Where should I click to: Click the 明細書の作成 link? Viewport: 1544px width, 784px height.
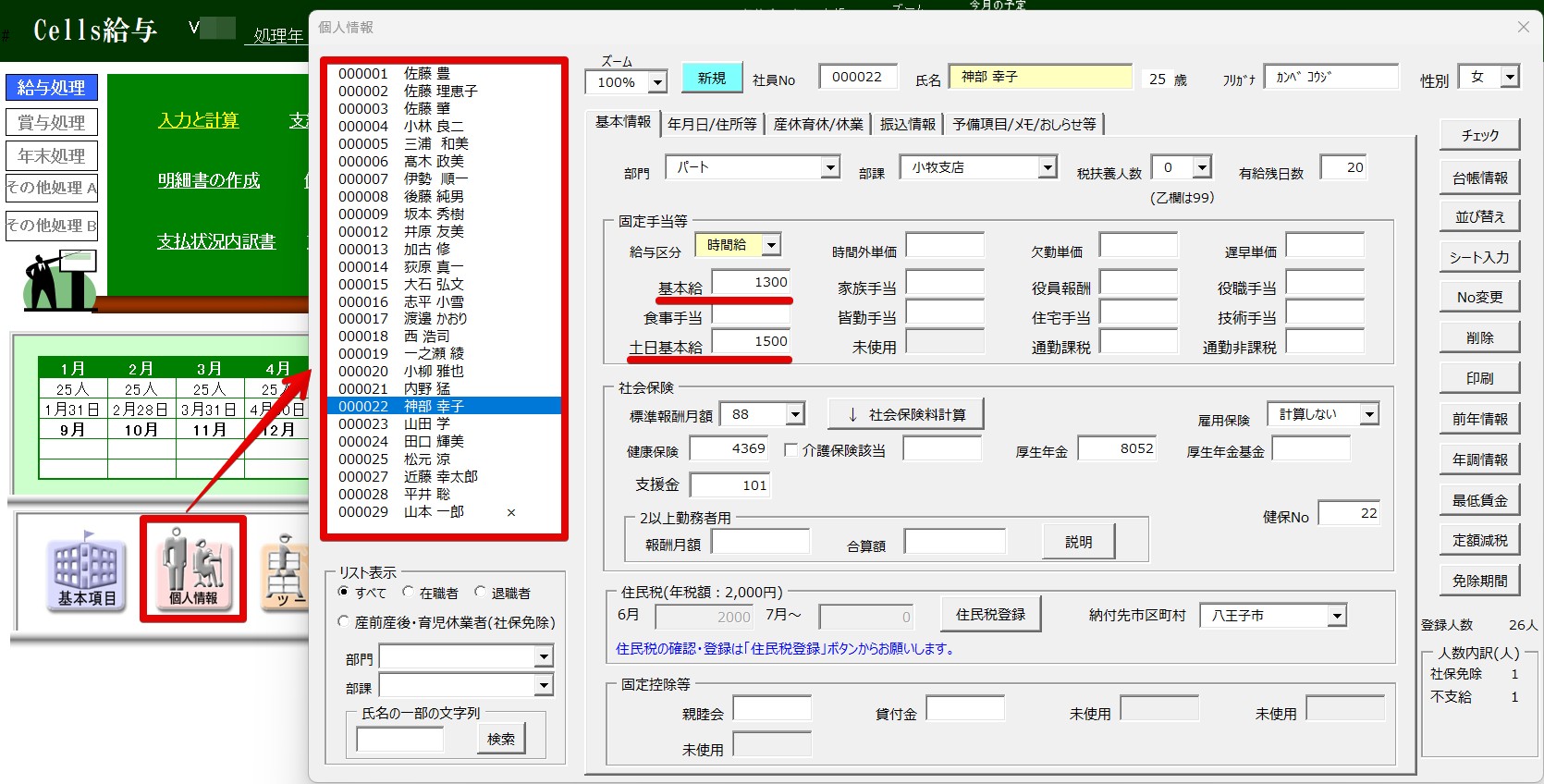click(209, 180)
